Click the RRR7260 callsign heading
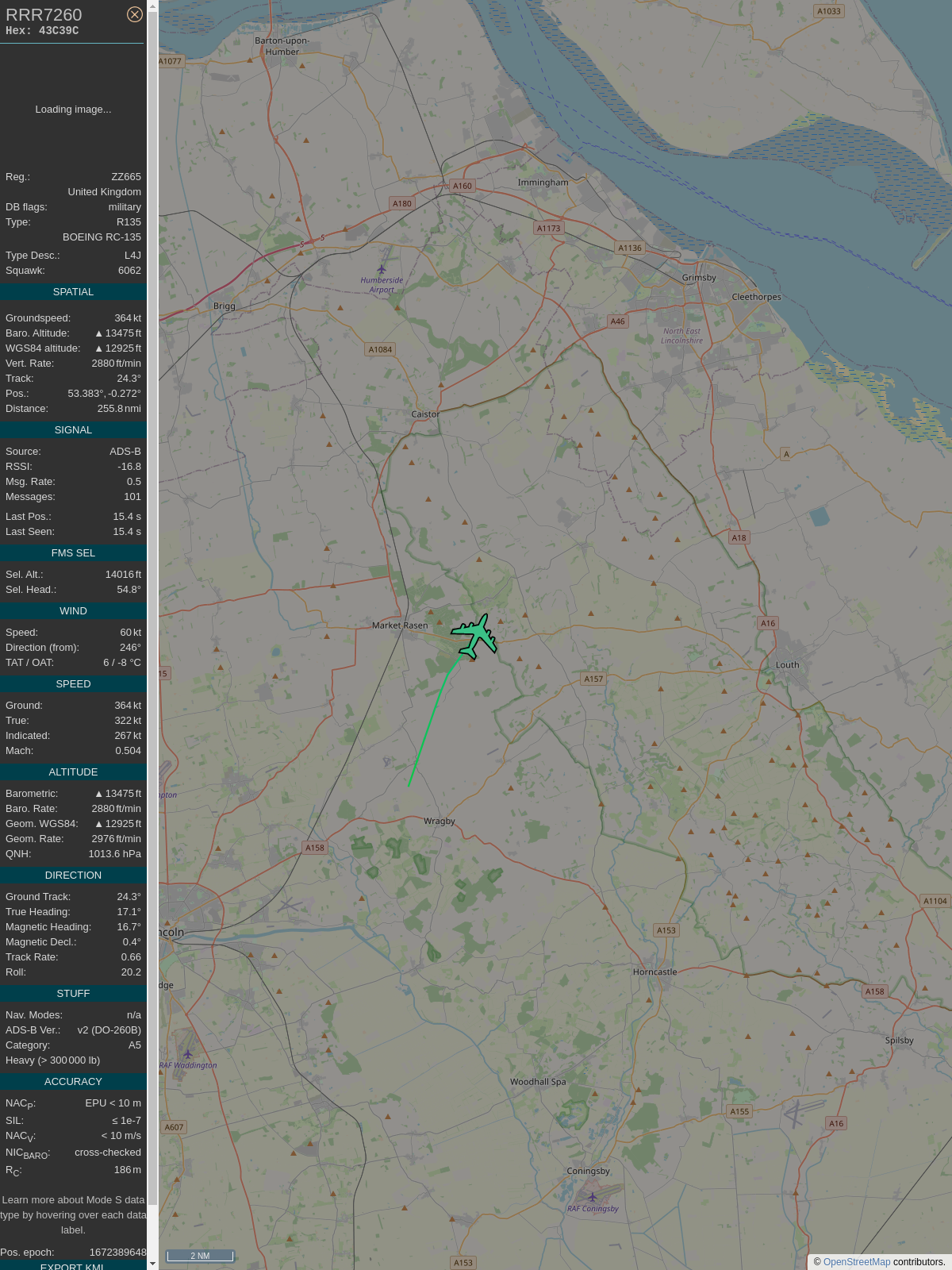The height and width of the screenshot is (1270, 952). 44,15
